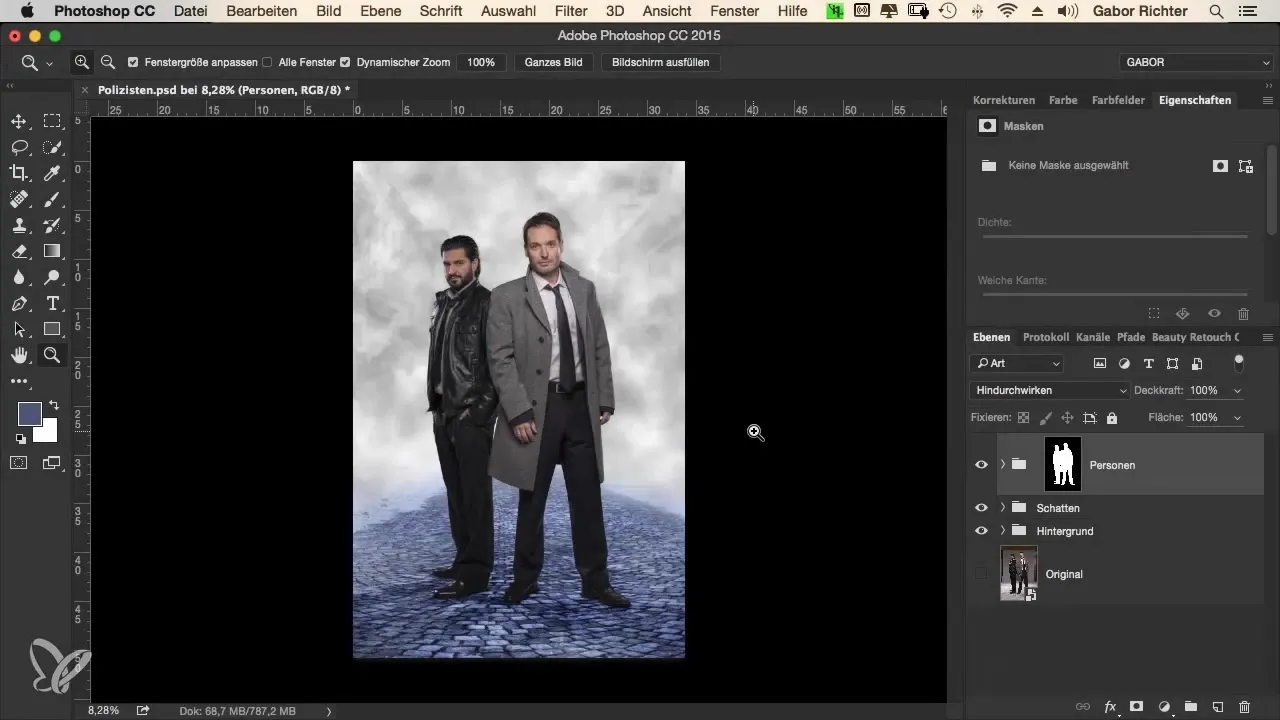
Task: Toggle Fenstergröße anpassen checkbox
Action: pos(134,62)
